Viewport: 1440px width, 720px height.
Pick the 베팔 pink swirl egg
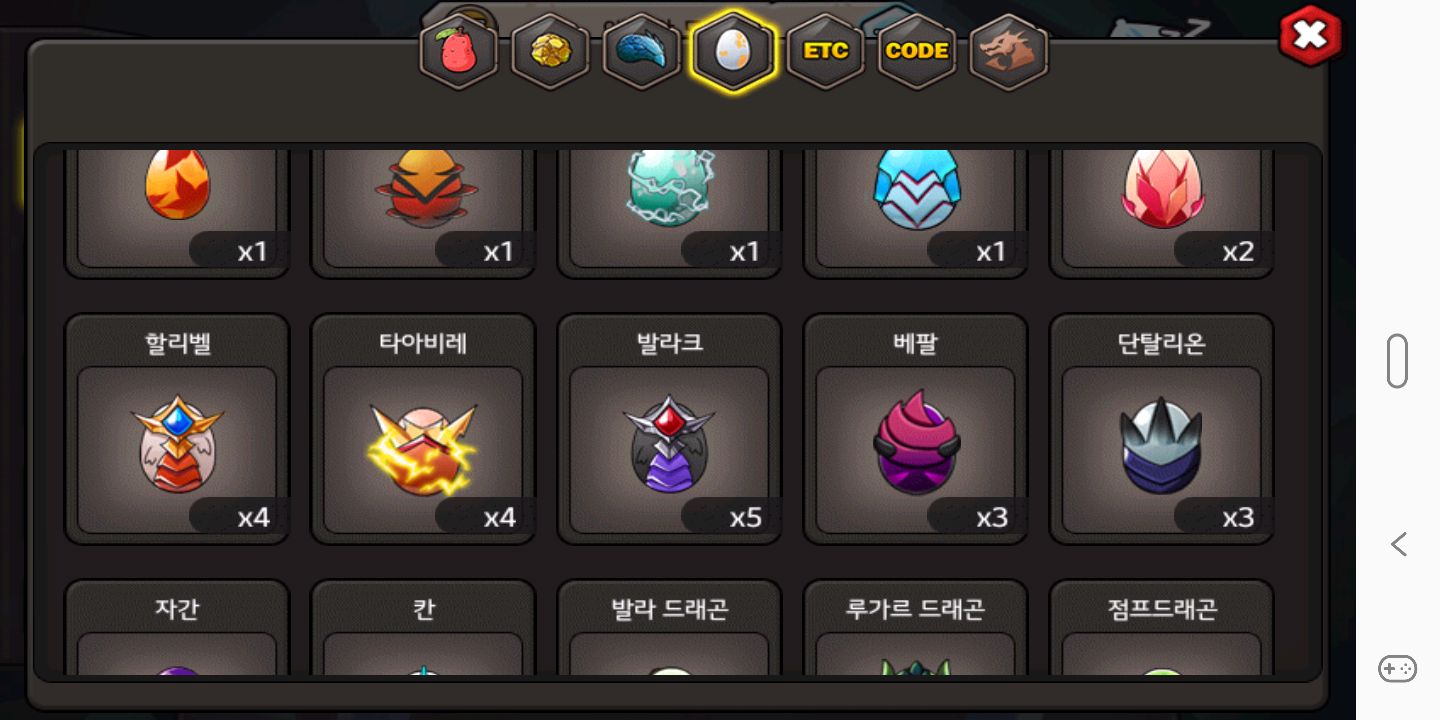click(915, 430)
